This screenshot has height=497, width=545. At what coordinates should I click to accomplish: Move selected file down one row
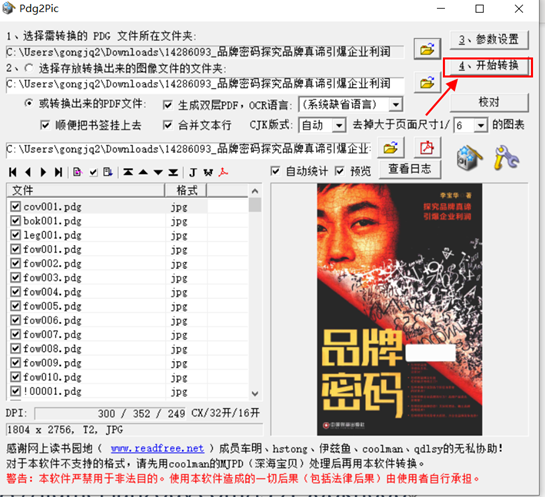tap(158, 172)
